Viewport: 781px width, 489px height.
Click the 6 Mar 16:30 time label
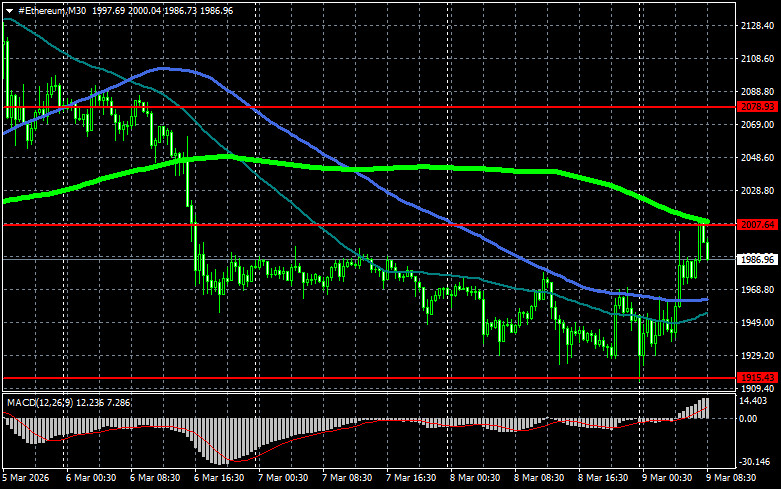point(219,478)
